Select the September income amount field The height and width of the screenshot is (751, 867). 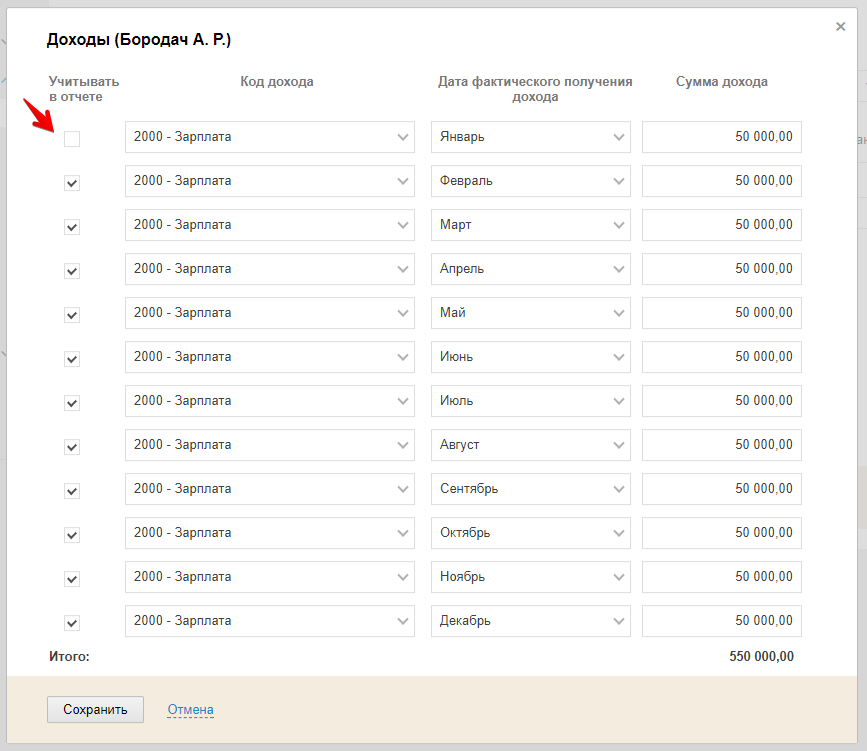tap(721, 489)
